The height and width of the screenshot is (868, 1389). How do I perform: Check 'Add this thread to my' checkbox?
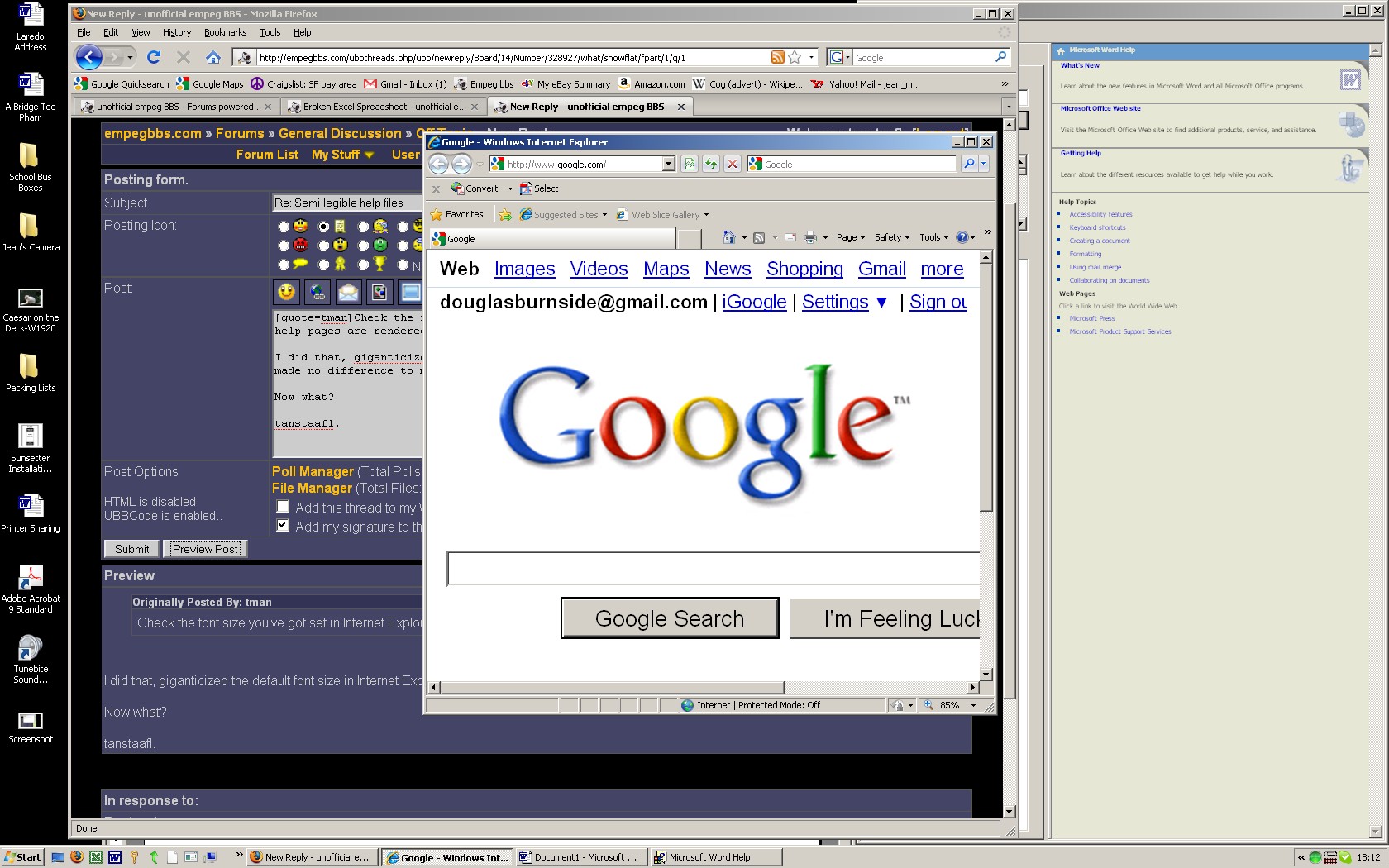coord(283,507)
